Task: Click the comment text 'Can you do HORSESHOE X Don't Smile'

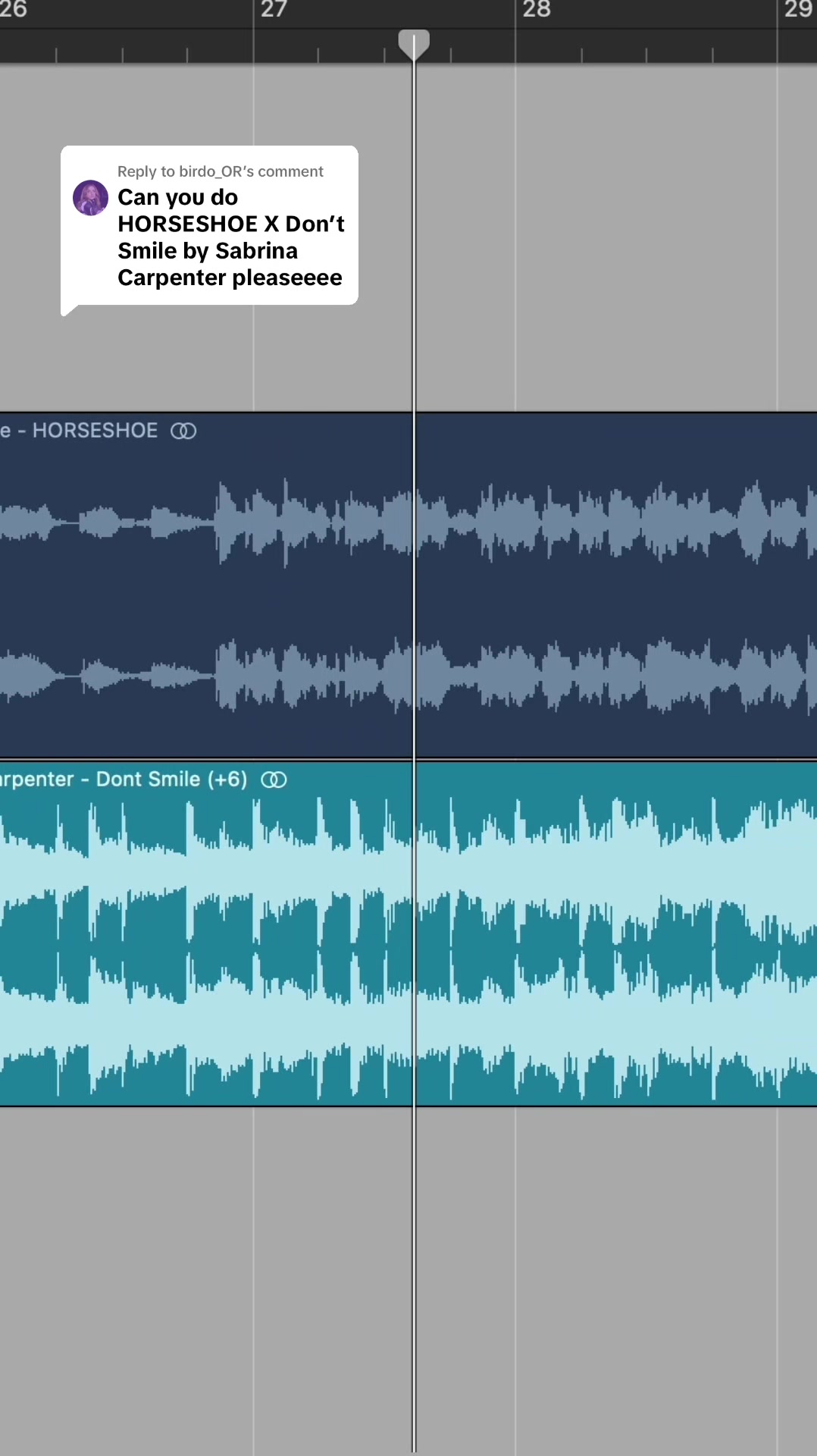Action: pos(230,237)
